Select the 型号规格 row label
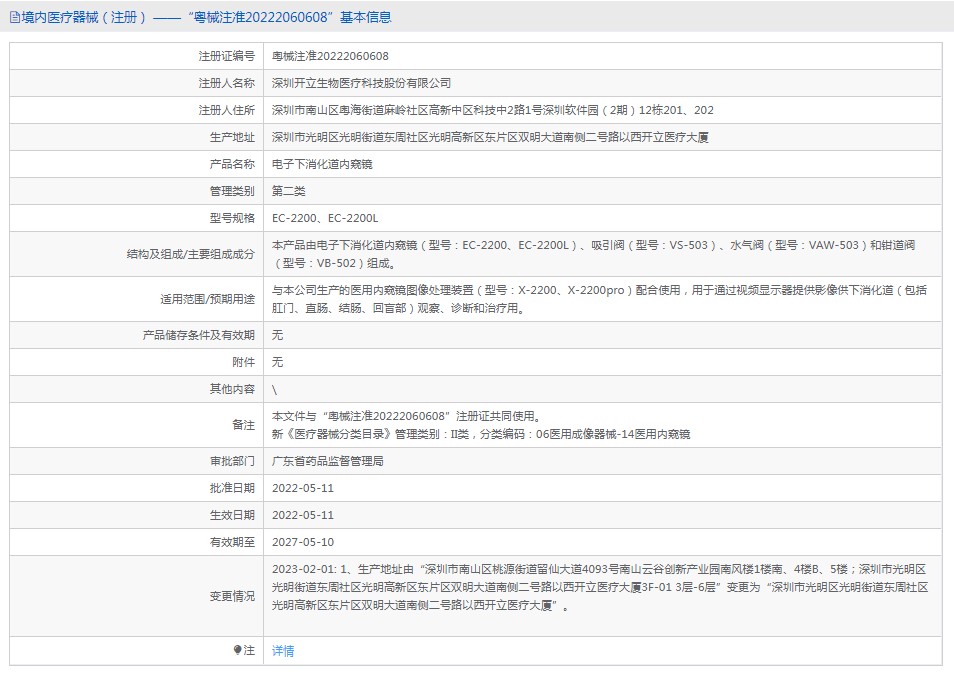 pyautogui.click(x=232, y=218)
